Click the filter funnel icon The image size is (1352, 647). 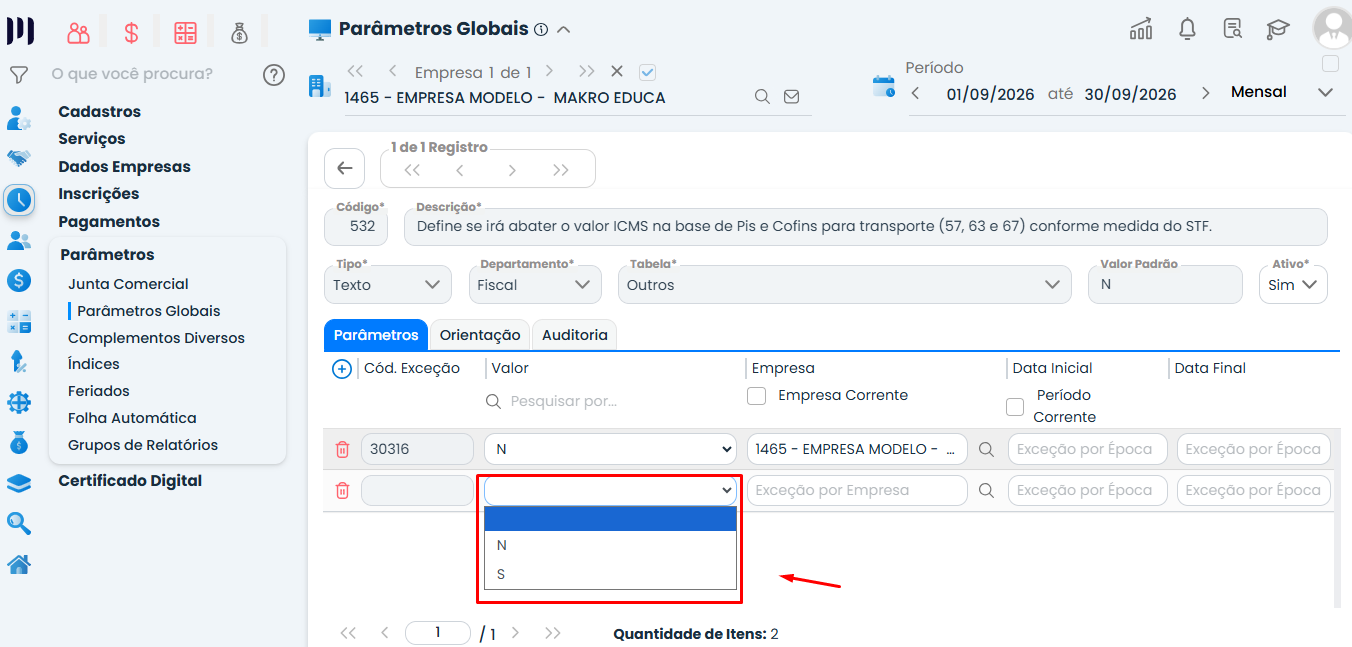[18, 75]
